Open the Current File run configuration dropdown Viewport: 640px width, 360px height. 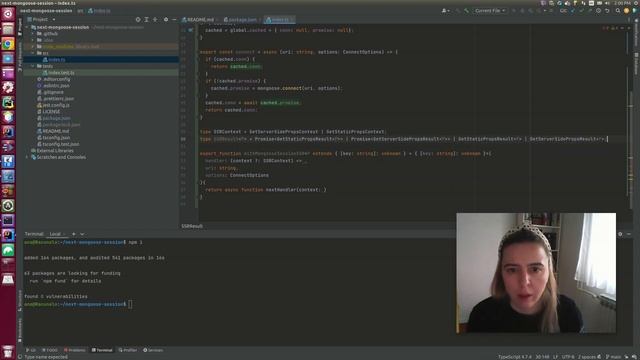(490, 11)
